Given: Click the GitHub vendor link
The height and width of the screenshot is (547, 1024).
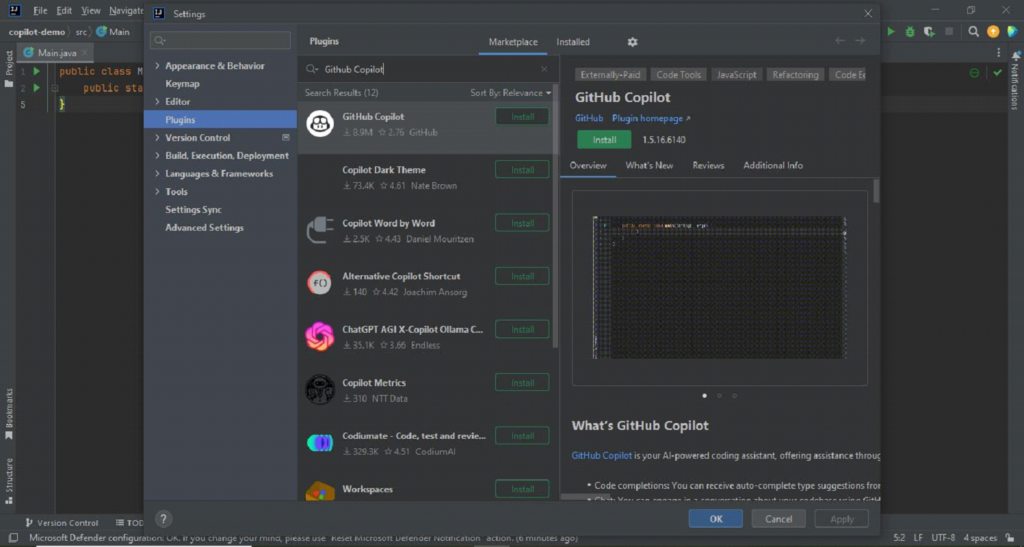Looking at the screenshot, I should point(588,118).
